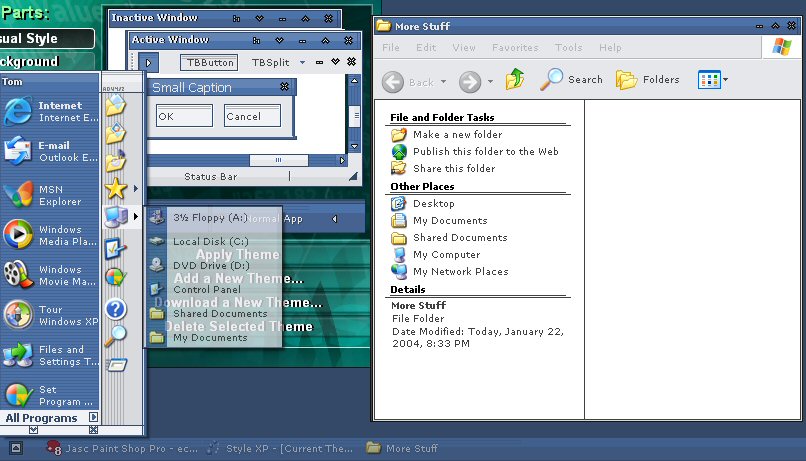The height and width of the screenshot is (461, 806).
Task: Expand the star favorites submenu arrow
Action: 136,189
